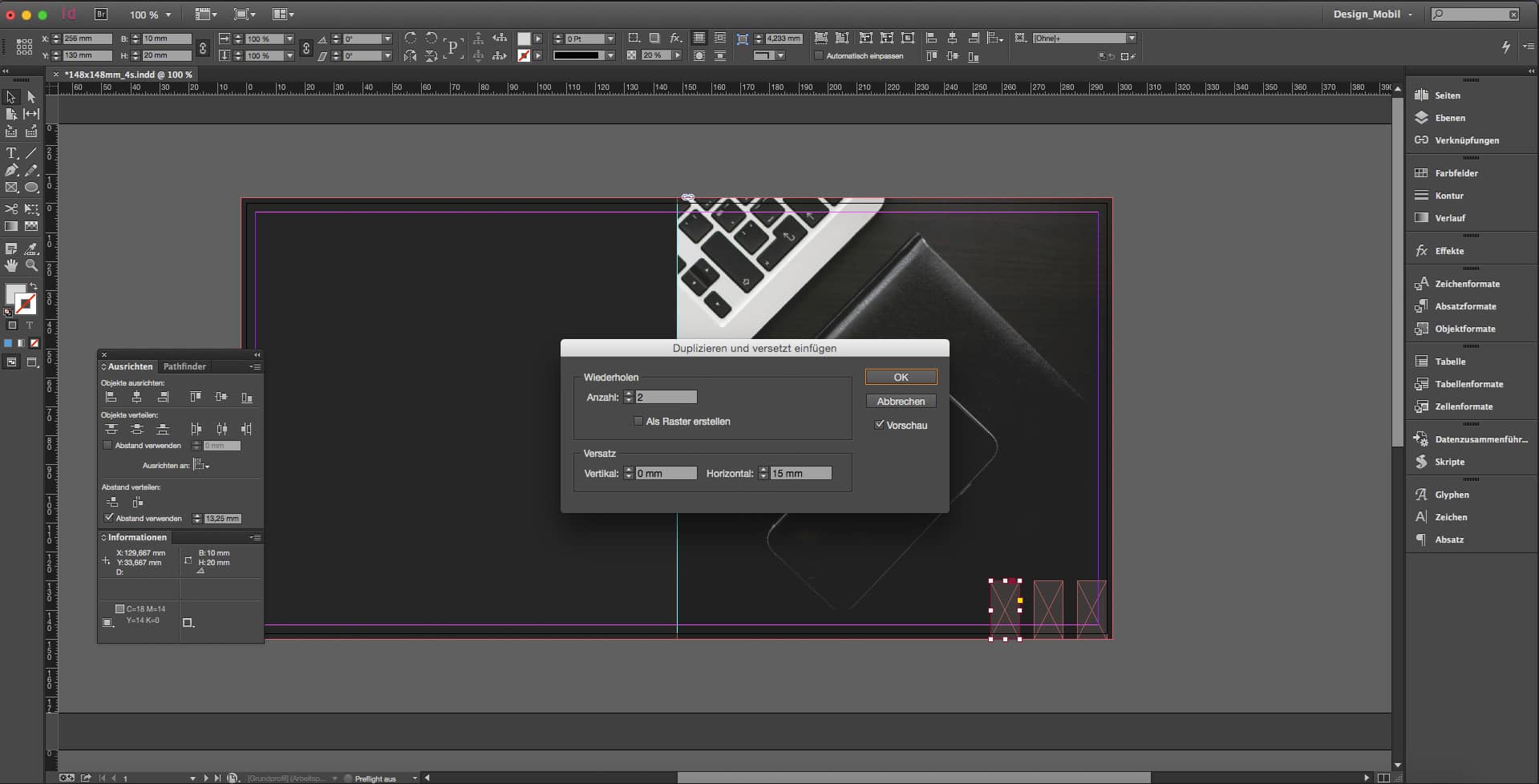This screenshot has width=1539, height=784.
Task: Select the 148x148mm_4s.indd document tab
Action: [128, 75]
